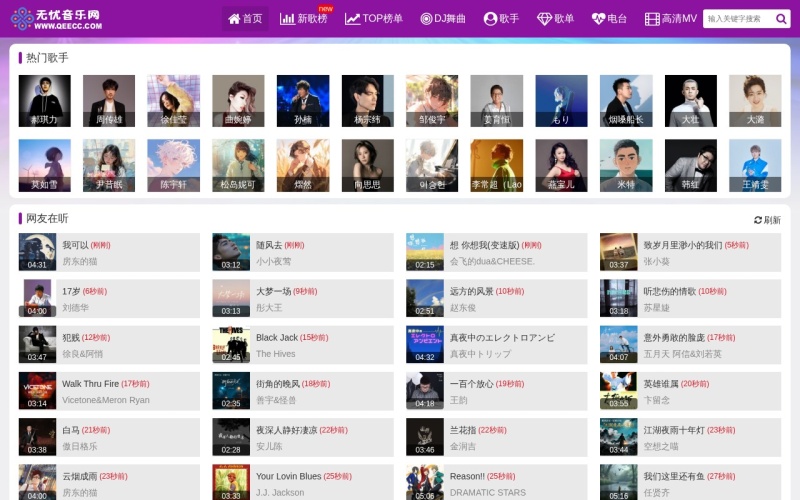Open the song Black Jack by The Hives

tap(276, 338)
